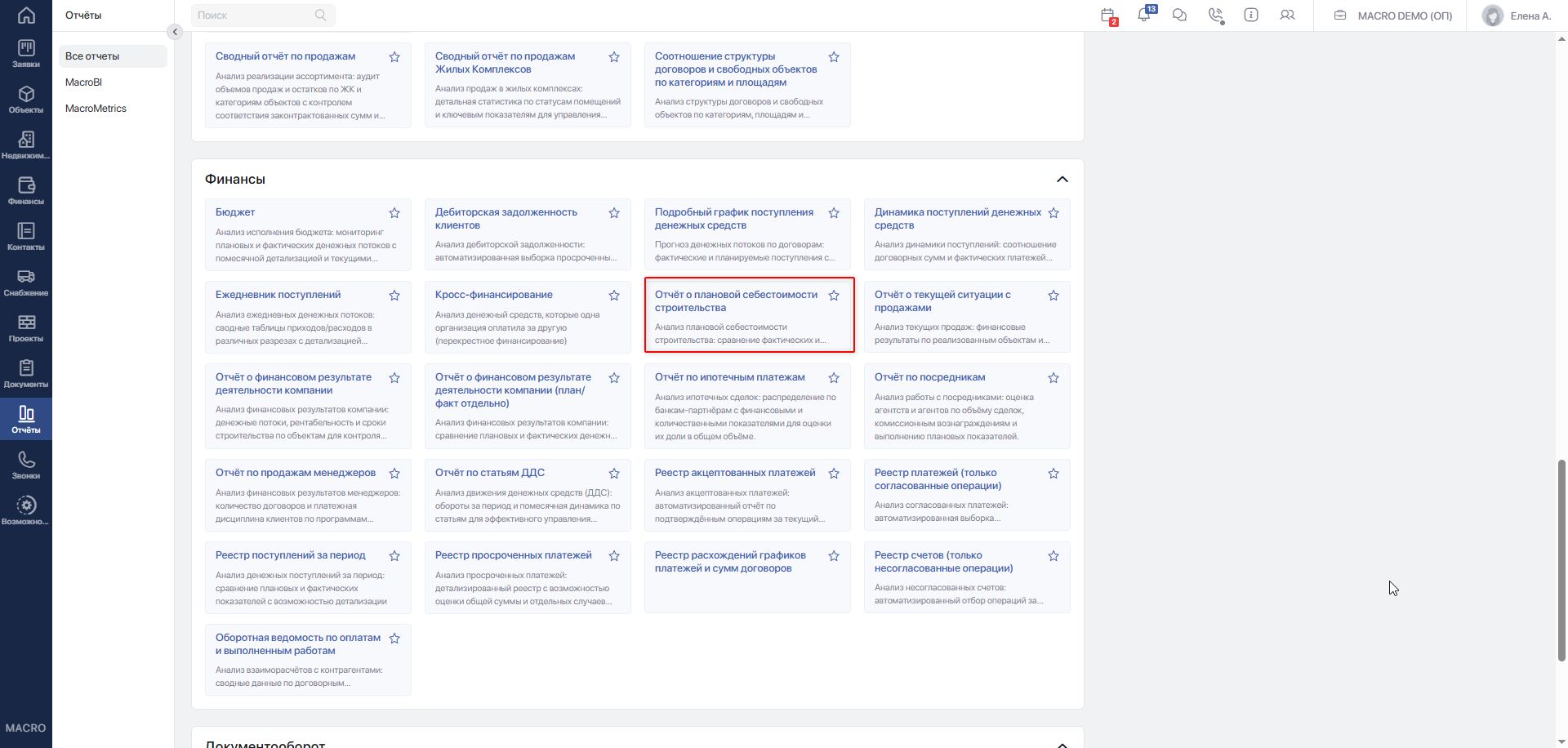
Task: Open the chat messages icon in header
Action: (1179, 15)
